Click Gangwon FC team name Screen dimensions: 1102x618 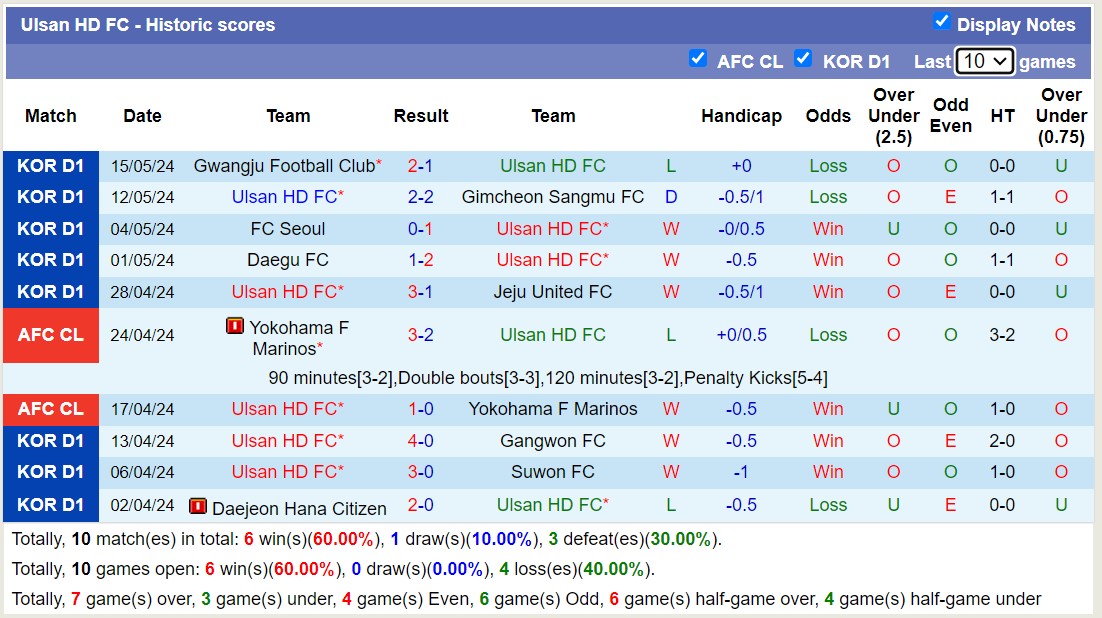[553, 441]
